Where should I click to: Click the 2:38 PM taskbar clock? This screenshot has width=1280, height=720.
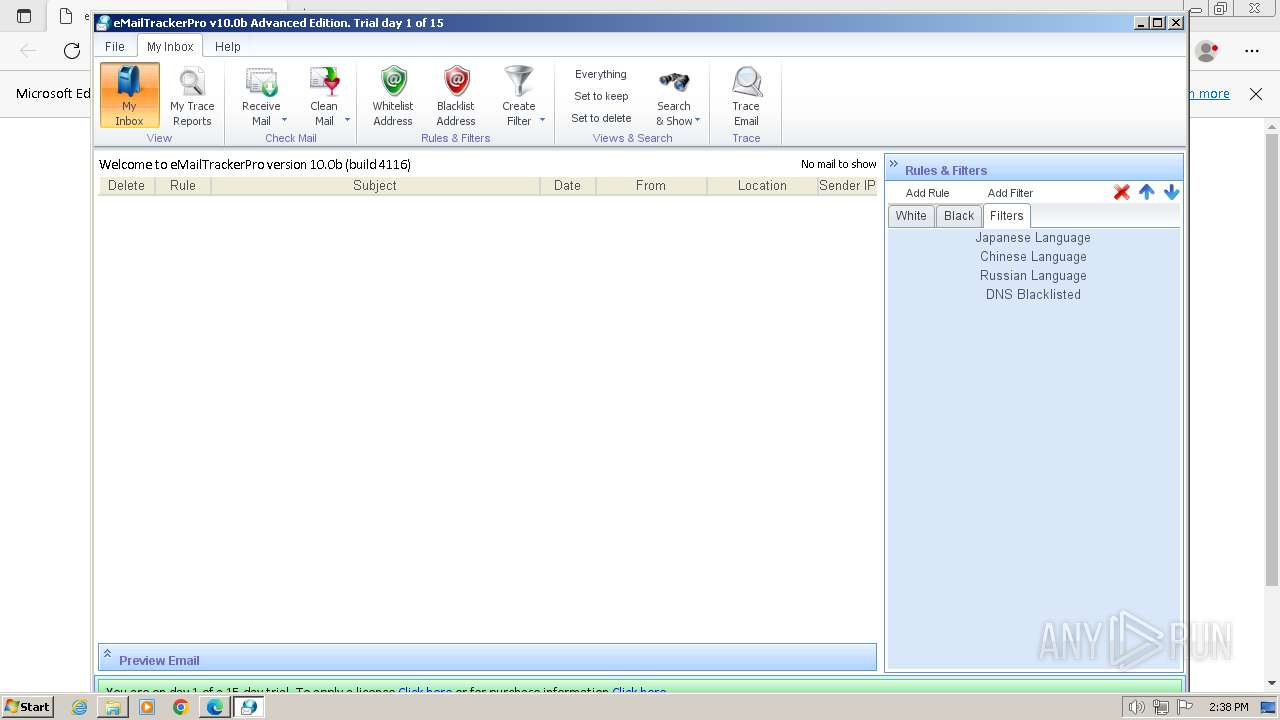click(x=1229, y=707)
